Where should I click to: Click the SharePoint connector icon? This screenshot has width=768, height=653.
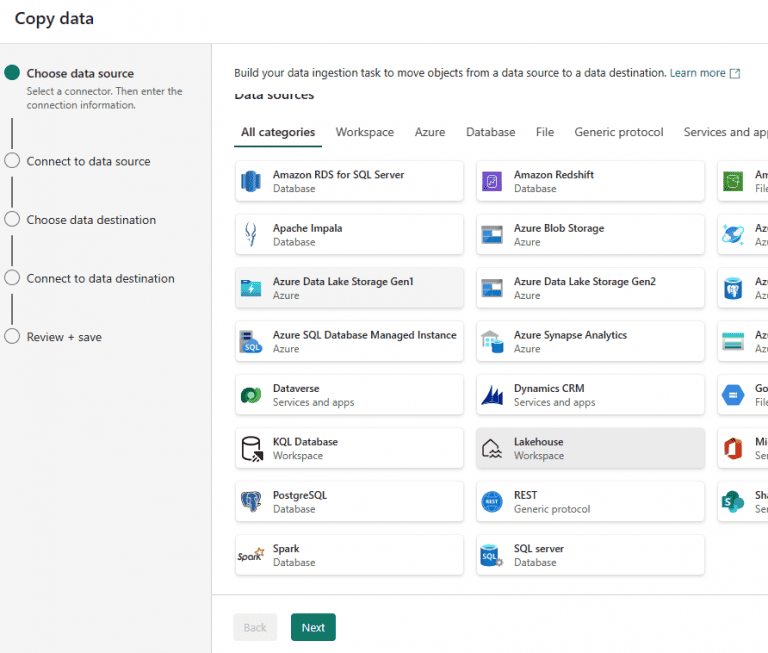pyautogui.click(x=733, y=502)
